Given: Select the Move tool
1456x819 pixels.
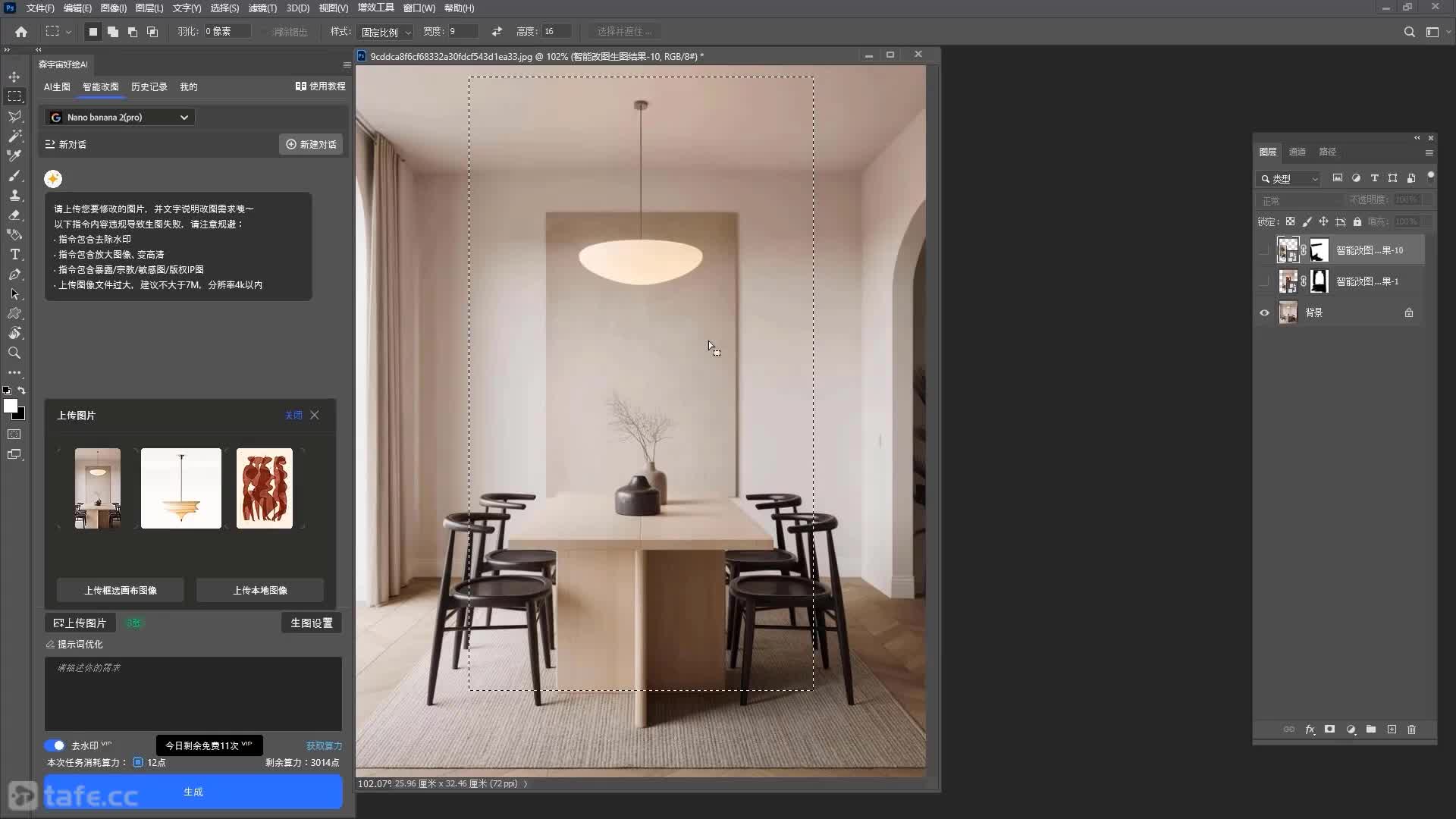Looking at the screenshot, I should coord(14,77).
